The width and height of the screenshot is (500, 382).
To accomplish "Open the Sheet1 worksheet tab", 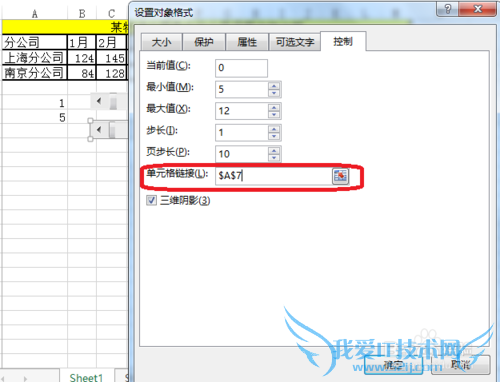I will (86, 377).
